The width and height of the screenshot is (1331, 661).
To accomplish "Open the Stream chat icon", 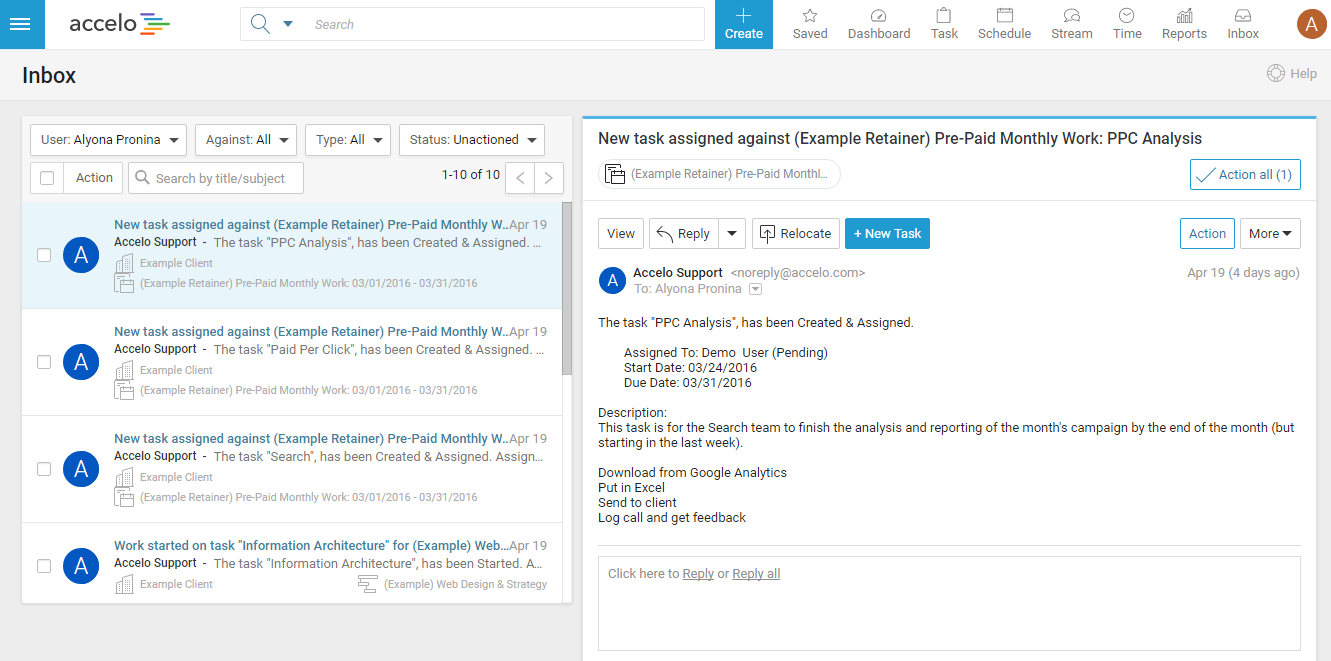I will tap(1072, 16).
